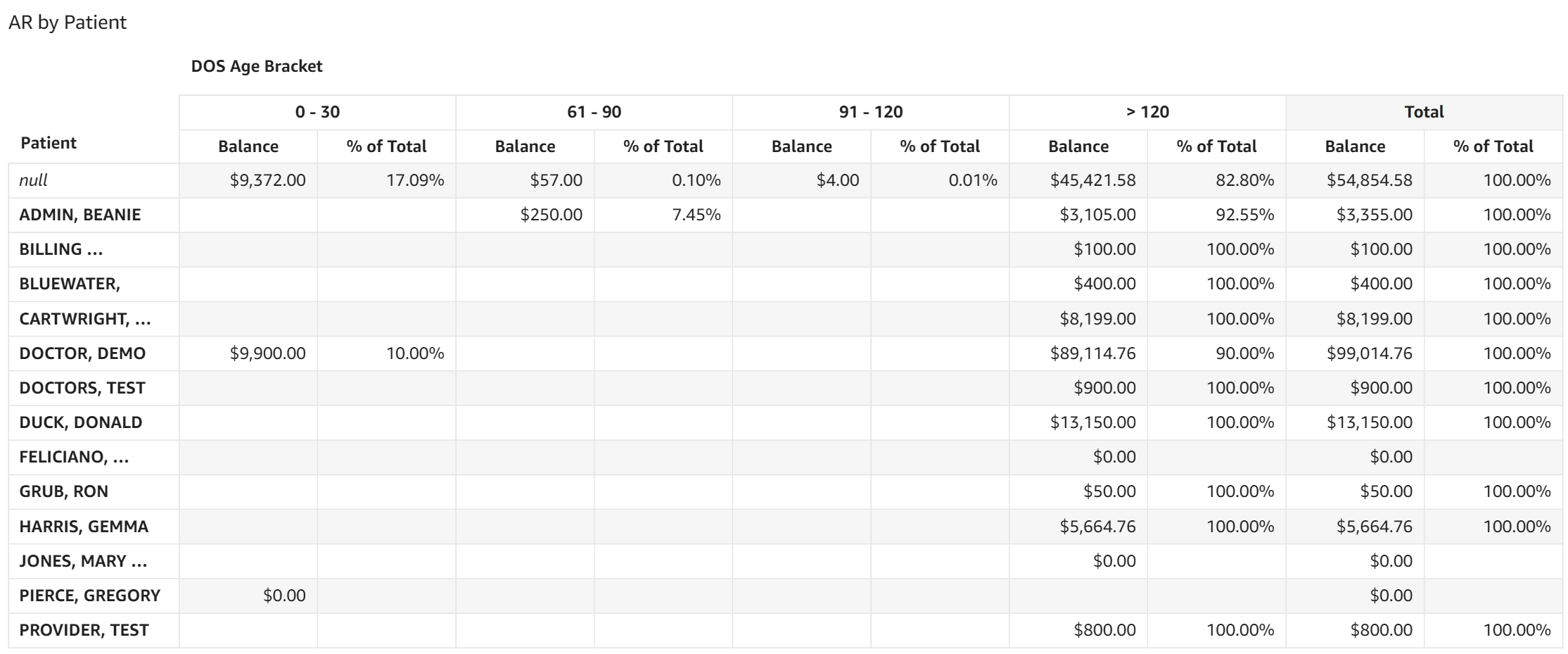This screenshot has height=654, width=1568.
Task: Click the HARRIS, GEMMA row label
Action: (x=84, y=527)
